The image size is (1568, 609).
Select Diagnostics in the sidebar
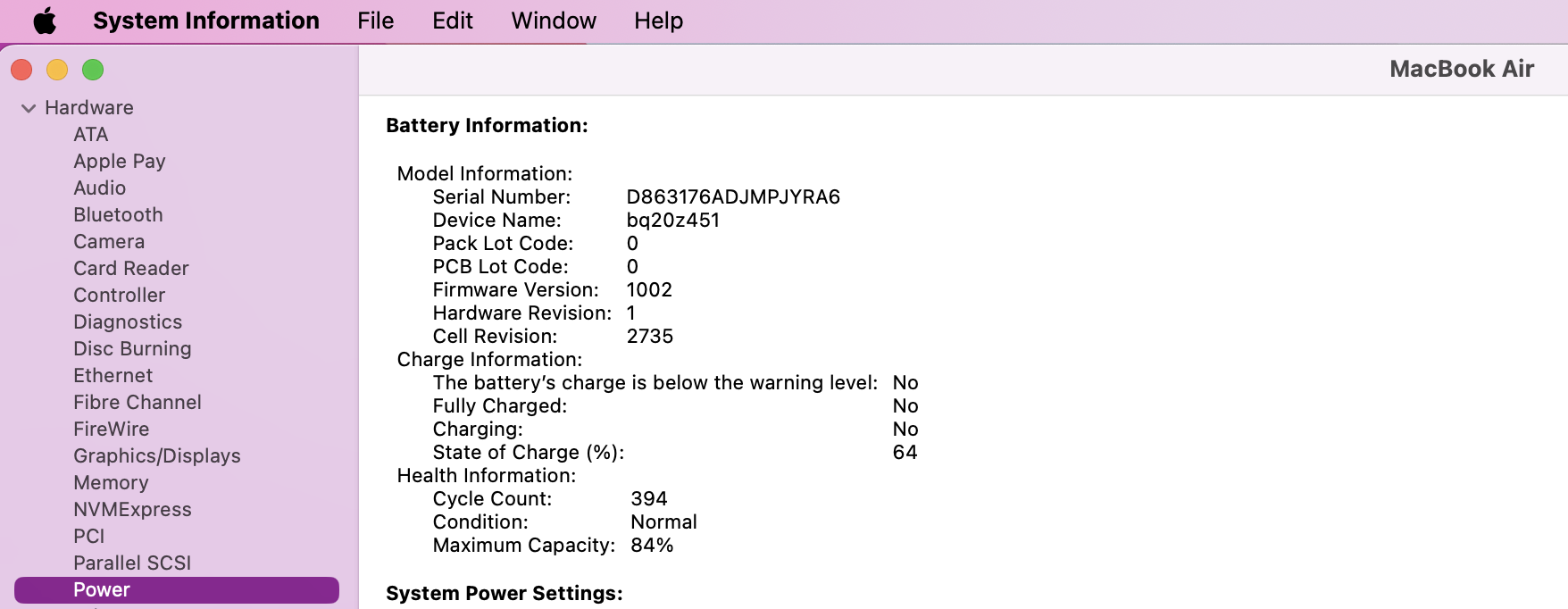[128, 321]
